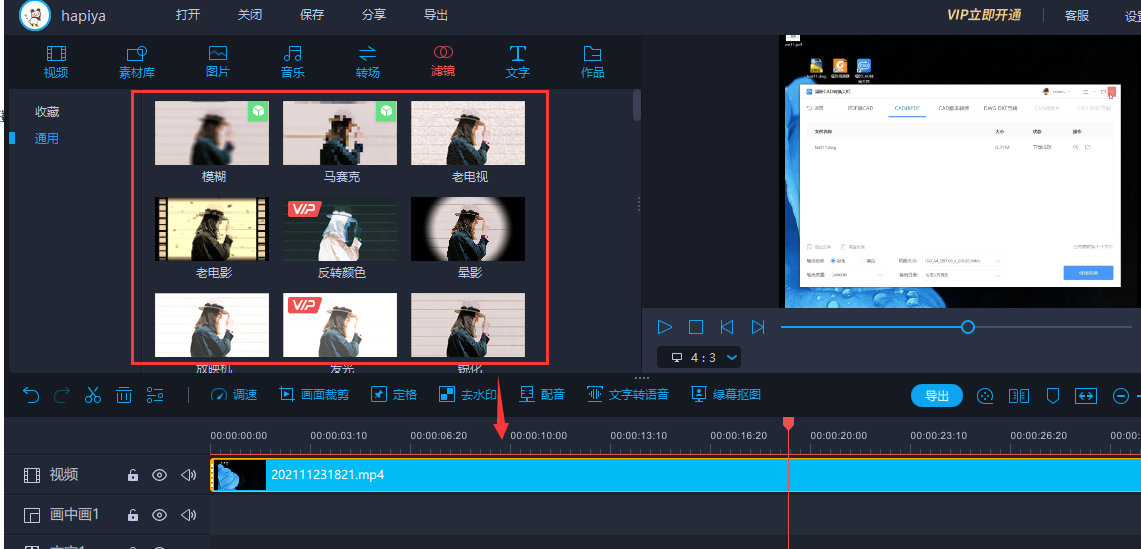Click the scissors split tool

tap(93, 395)
